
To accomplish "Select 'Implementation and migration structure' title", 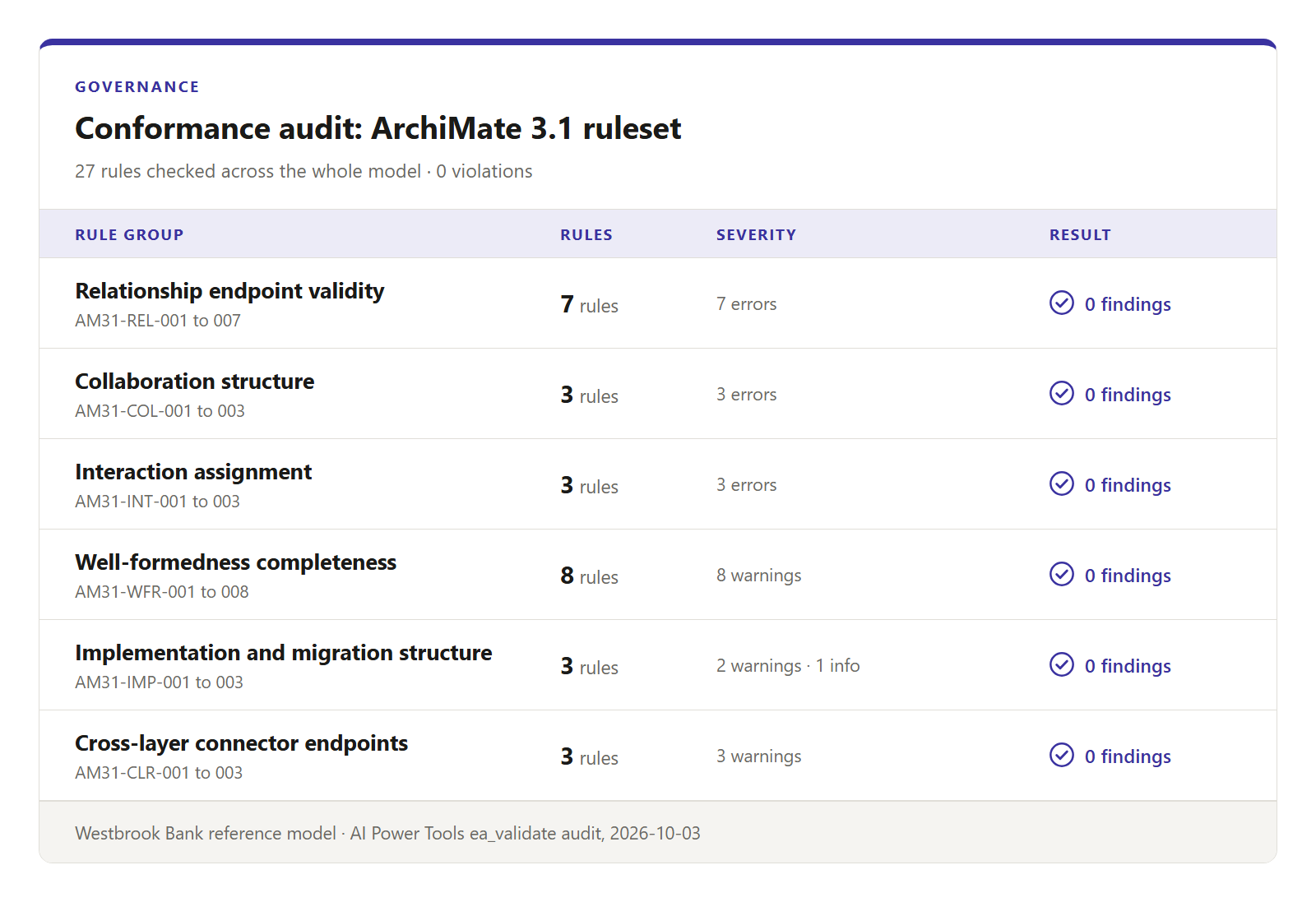I will (x=284, y=653).
